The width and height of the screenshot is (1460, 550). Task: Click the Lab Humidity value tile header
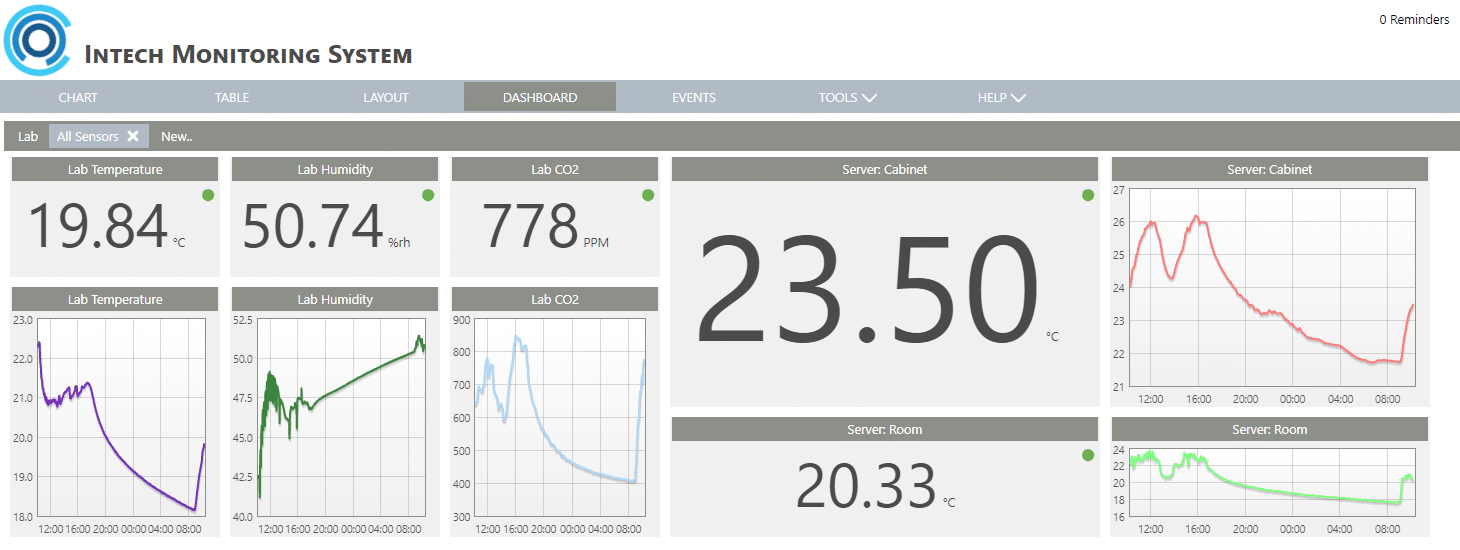tap(335, 169)
